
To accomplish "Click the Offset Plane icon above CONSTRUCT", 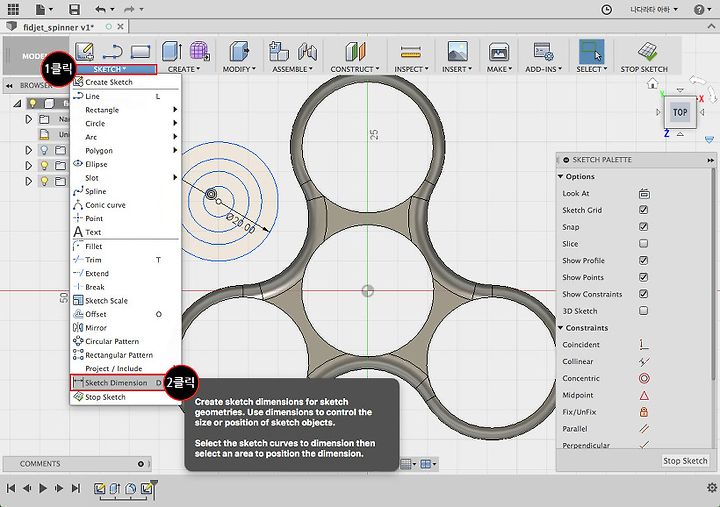I will 355,51.
